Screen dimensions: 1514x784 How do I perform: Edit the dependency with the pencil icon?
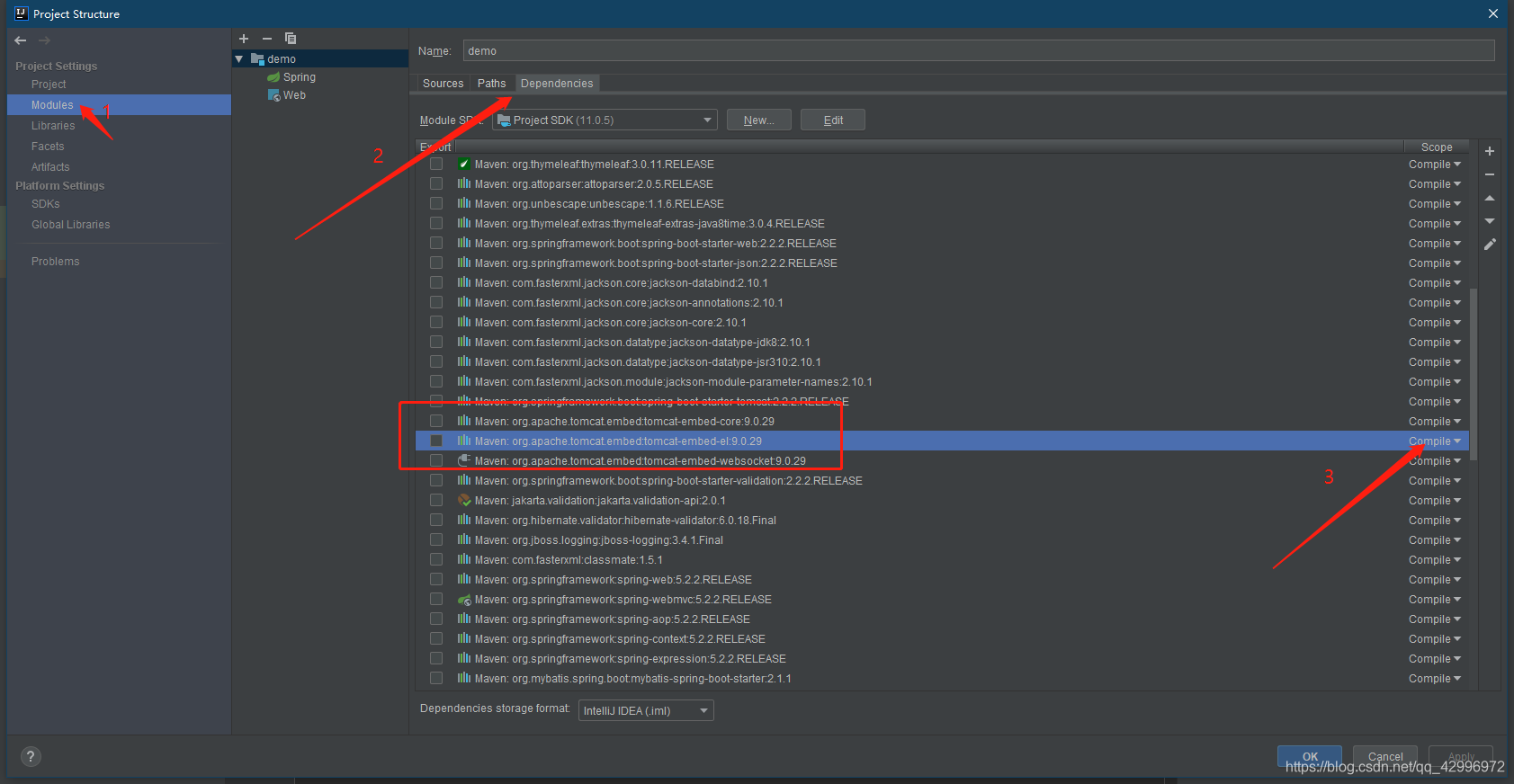(1490, 245)
